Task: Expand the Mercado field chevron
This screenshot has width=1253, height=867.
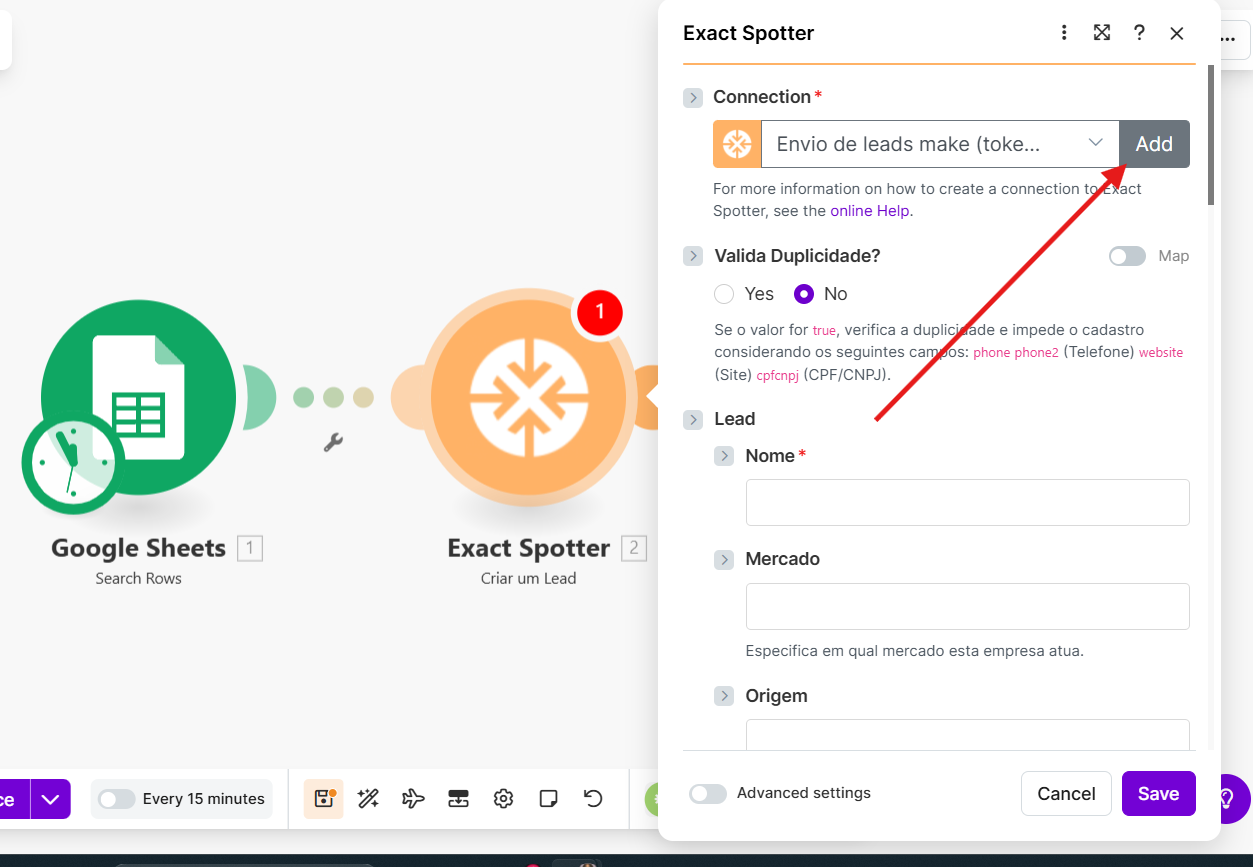Action: tap(724, 560)
